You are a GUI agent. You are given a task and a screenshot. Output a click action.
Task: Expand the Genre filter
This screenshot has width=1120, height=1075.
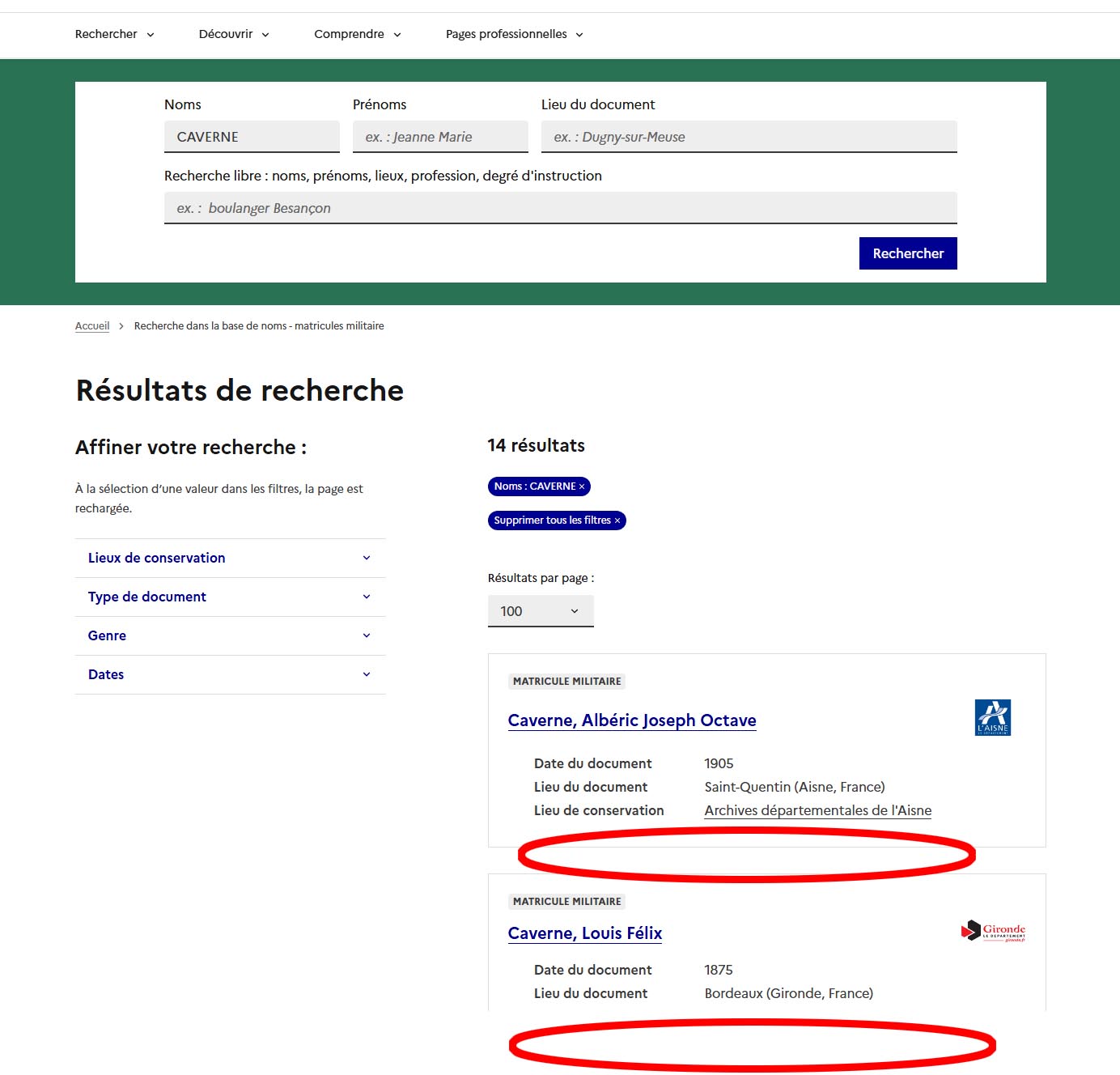click(230, 635)
